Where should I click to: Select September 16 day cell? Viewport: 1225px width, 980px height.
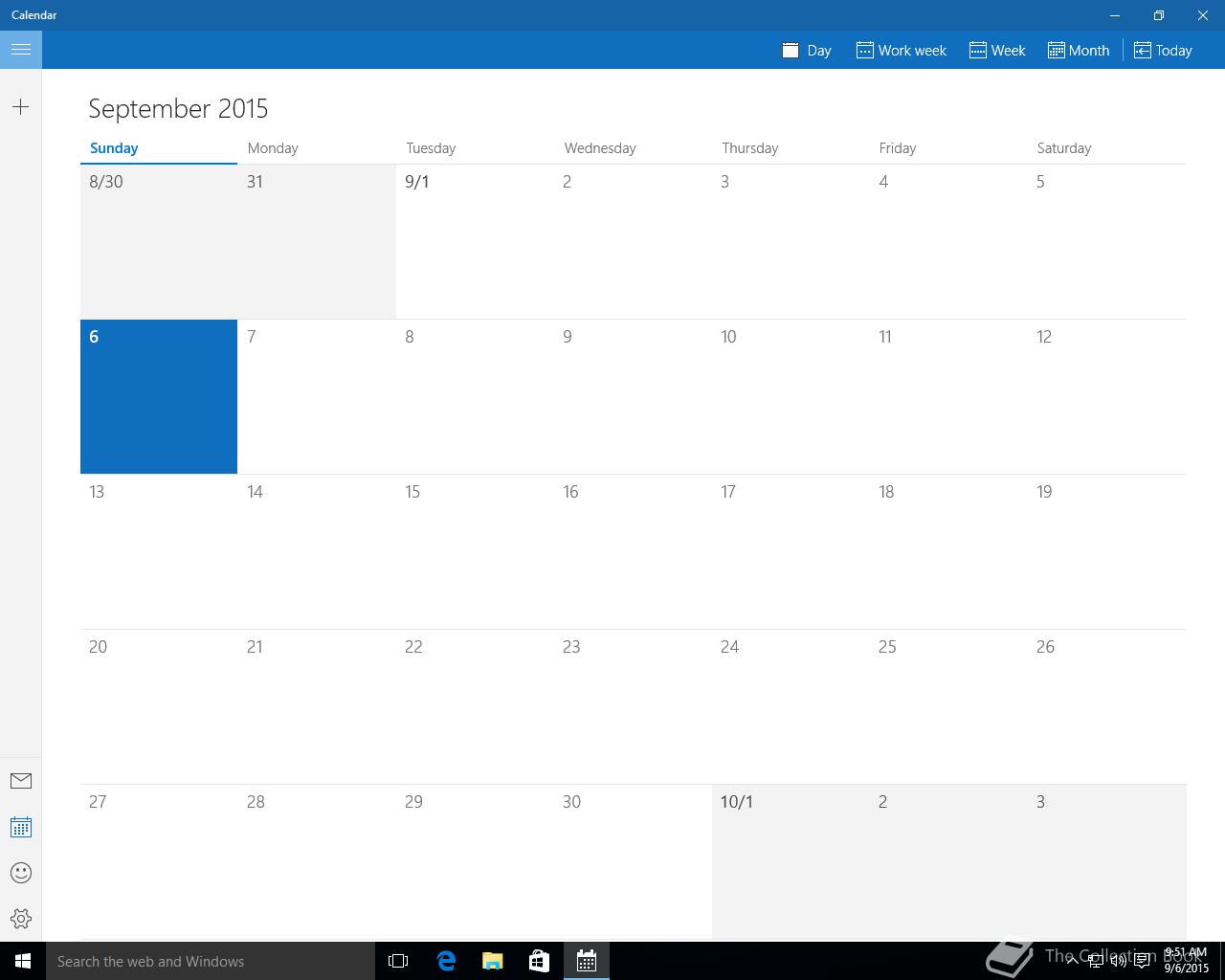pyautogui.click(x=633, y=552)
